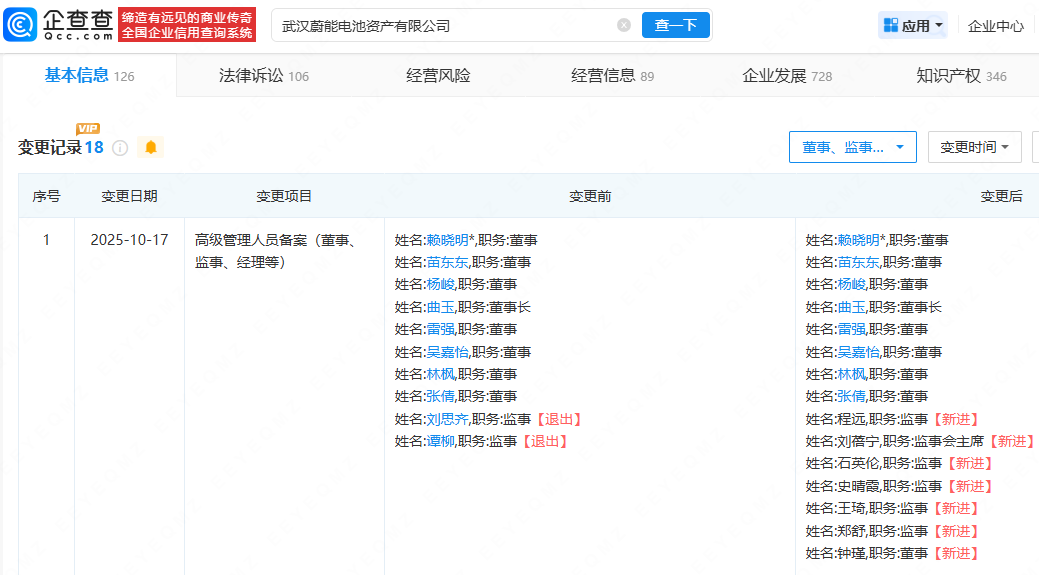Click the Qcc.com logo icon
1039x575 pixels.
(21, 25)
